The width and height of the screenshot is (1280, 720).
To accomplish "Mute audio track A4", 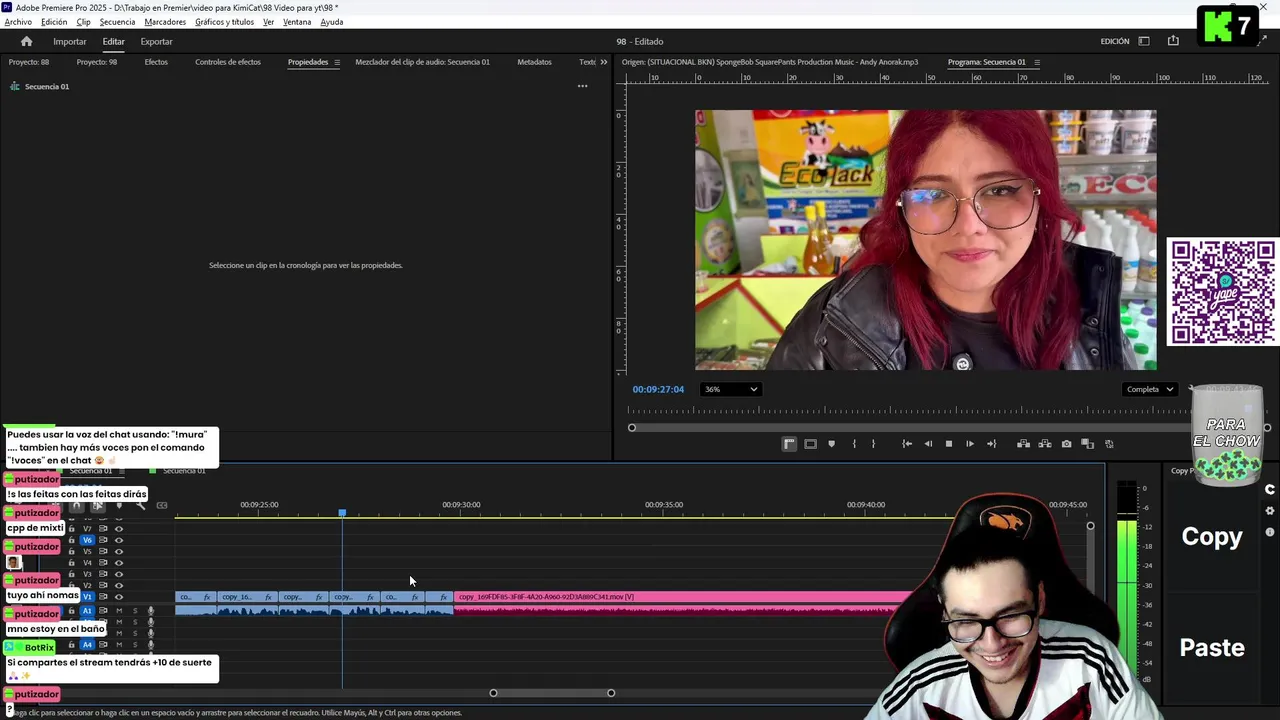I will point(119,645).
